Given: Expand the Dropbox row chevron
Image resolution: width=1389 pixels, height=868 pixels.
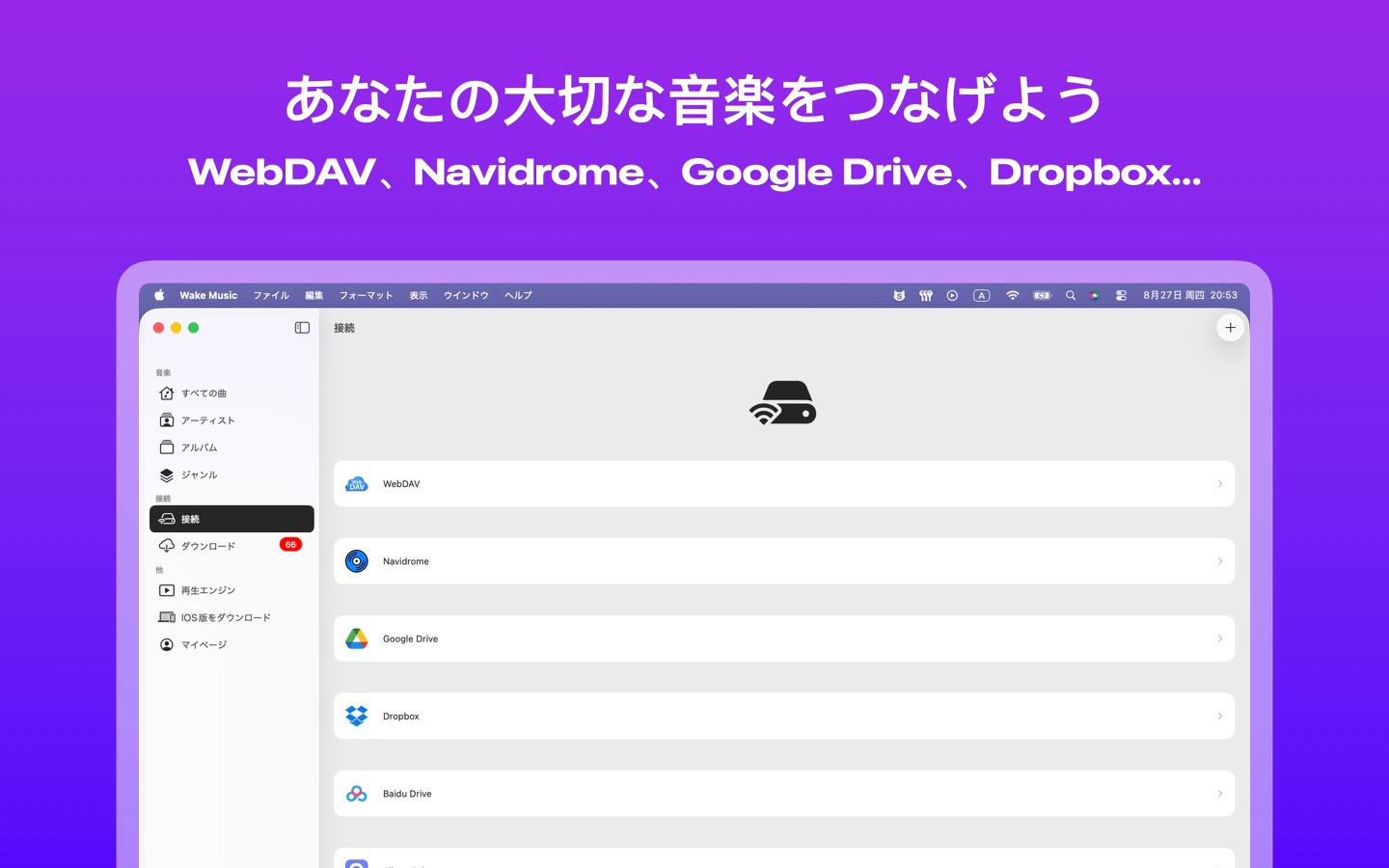Looking at the screenshot, I should pyautogui.click(x=1219, y=716).
